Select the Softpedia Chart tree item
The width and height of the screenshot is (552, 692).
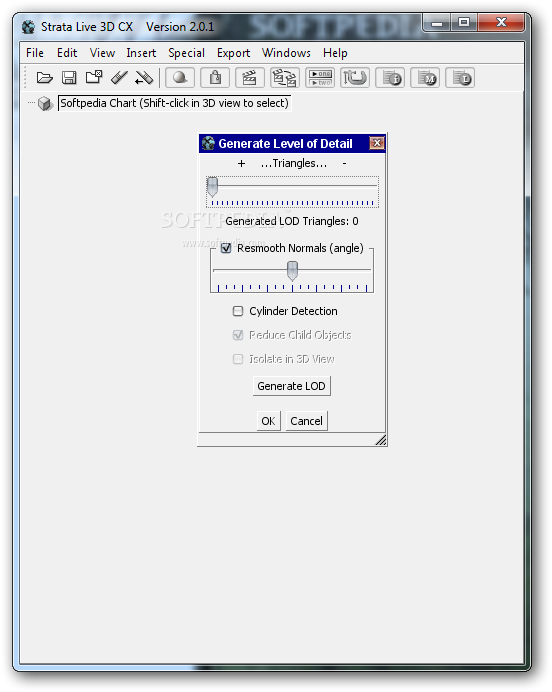pos(174,103)
